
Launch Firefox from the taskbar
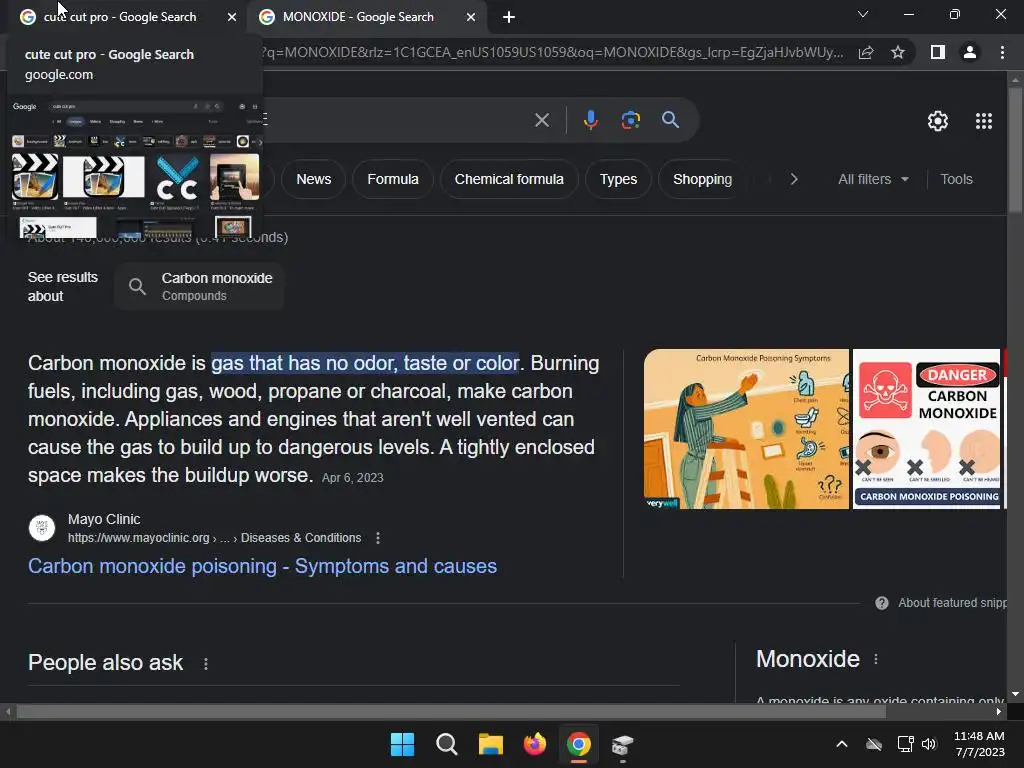pos(535,744)
